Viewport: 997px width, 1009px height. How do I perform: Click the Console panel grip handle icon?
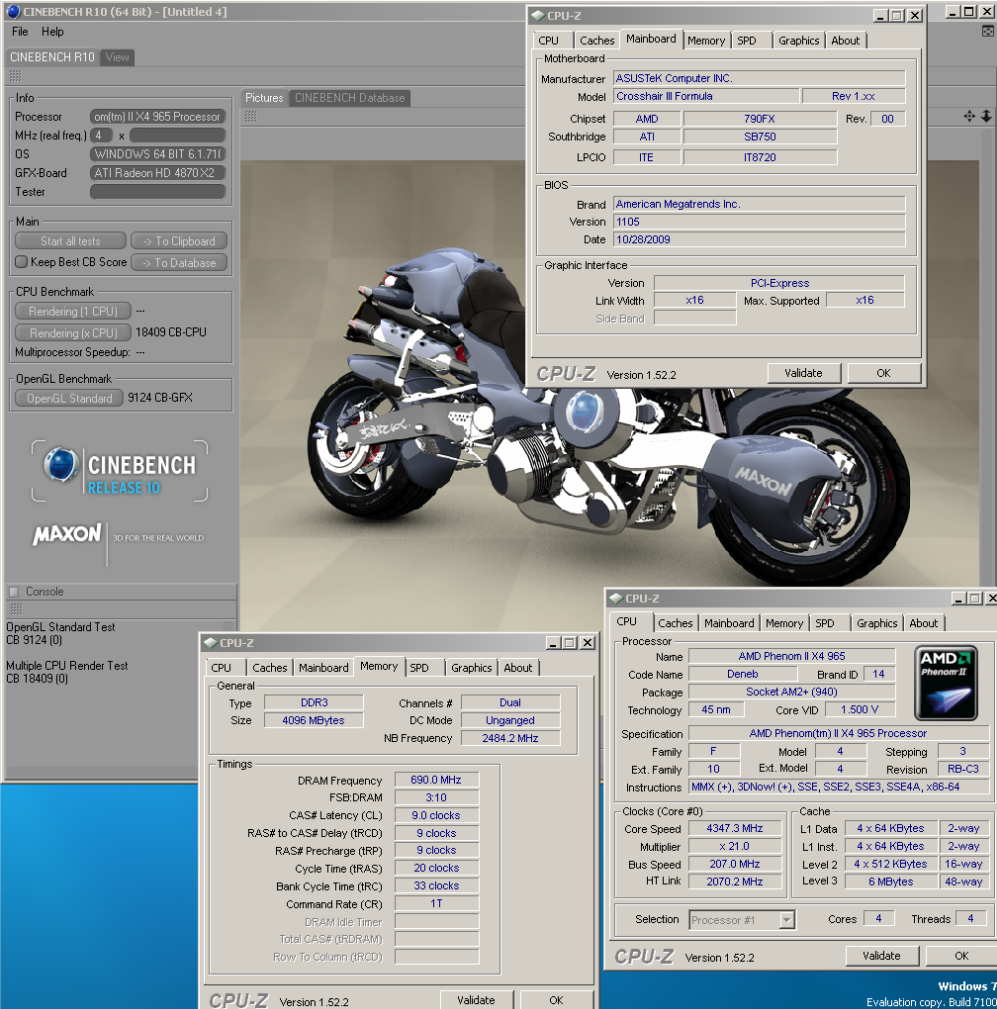pyautogui.click(x=15, y=608)
